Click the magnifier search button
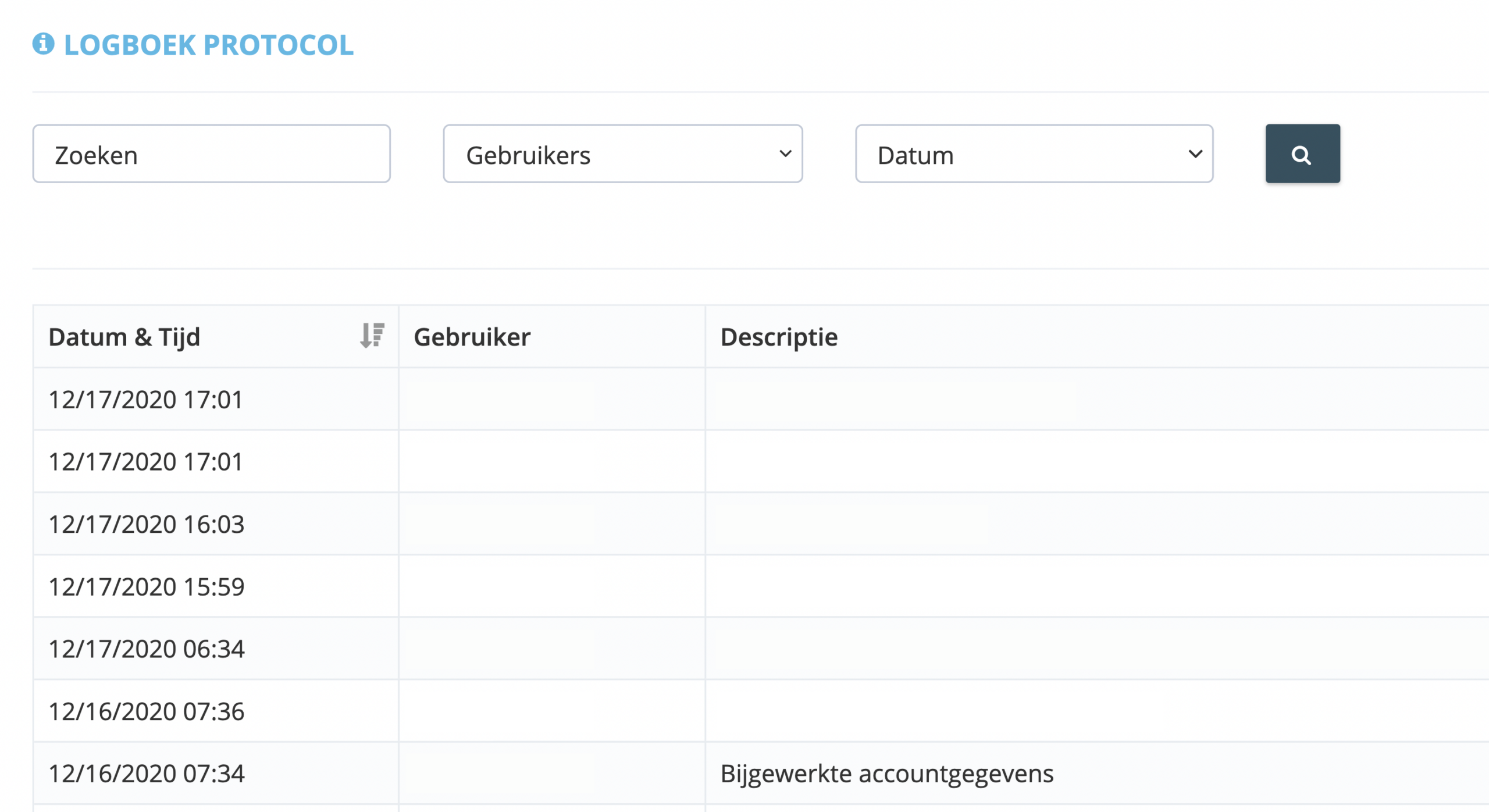This screenshot has height=812, width=1489. (x=1302, y=154)
